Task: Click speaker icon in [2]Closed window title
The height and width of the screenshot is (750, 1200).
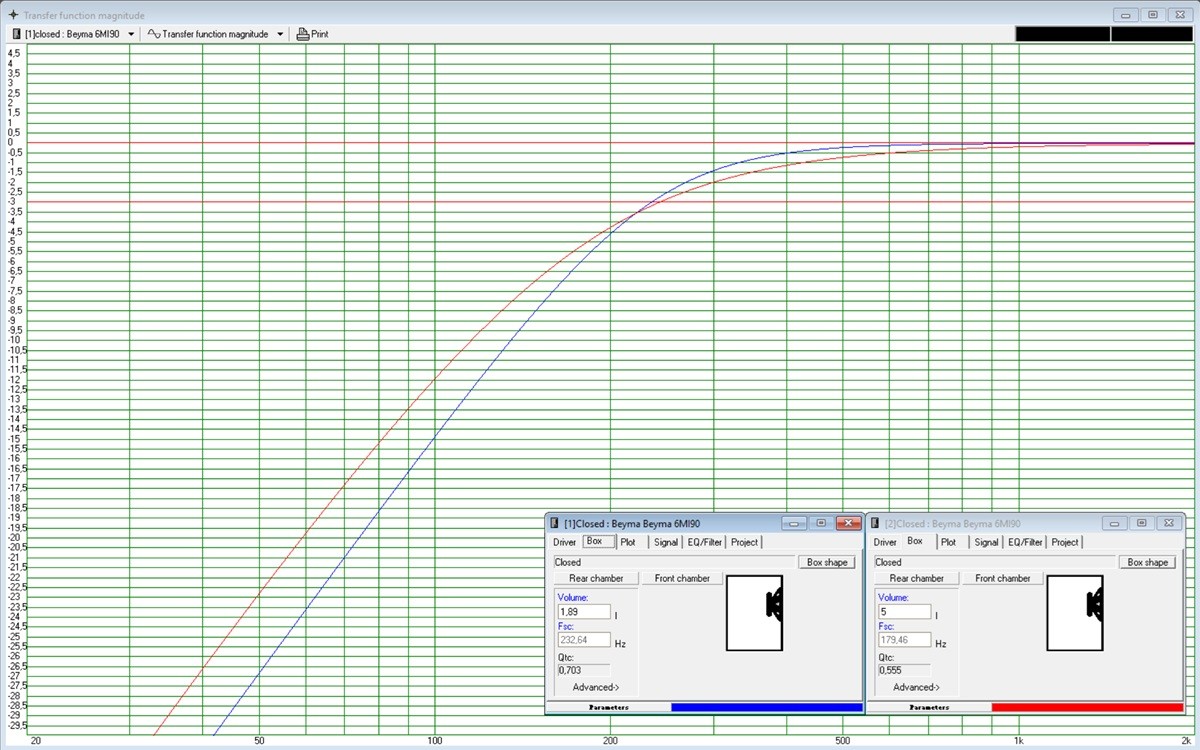Action: click(x=875, y=523)
